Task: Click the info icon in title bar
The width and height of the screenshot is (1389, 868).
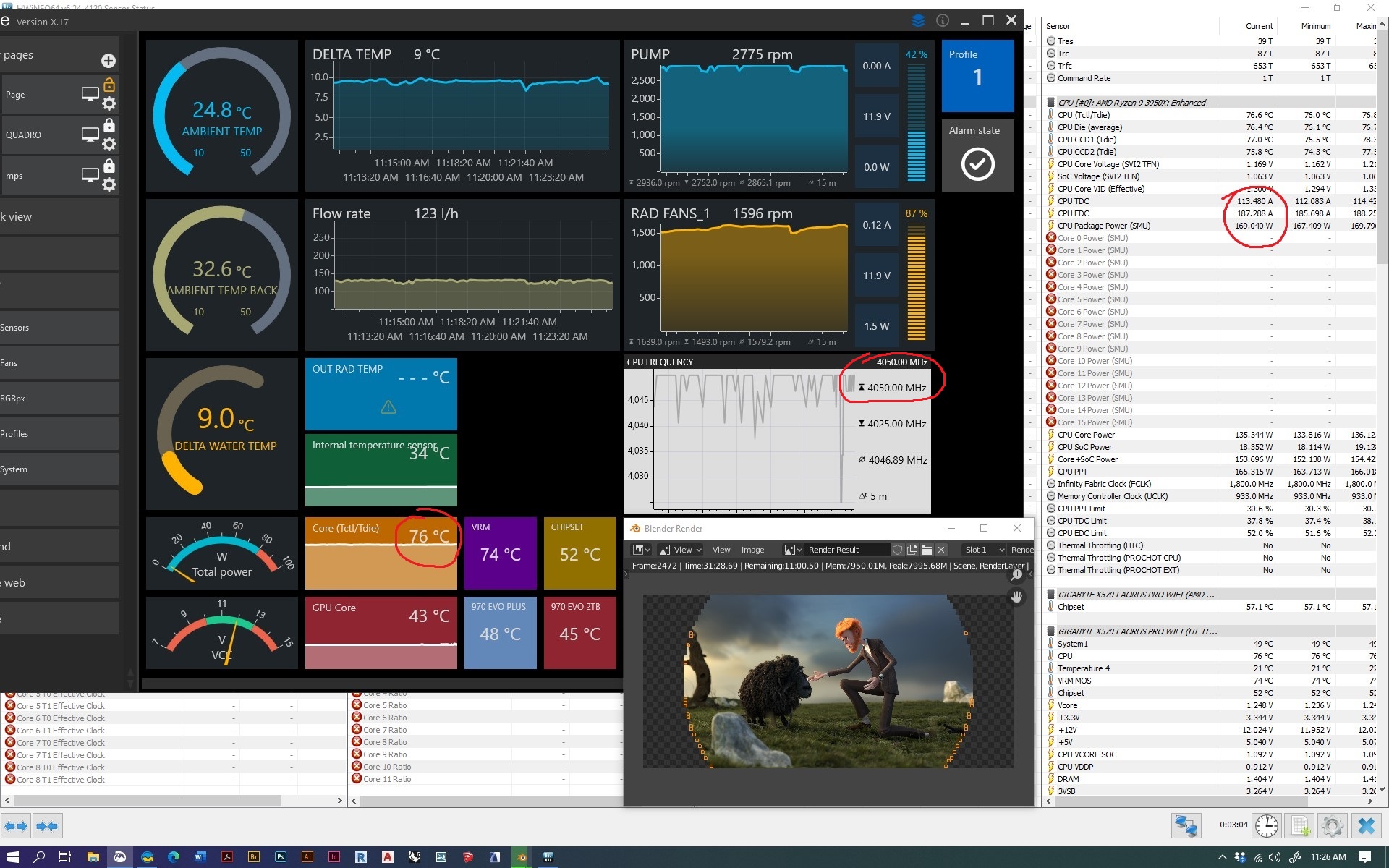Action: [x=943, y=21]
